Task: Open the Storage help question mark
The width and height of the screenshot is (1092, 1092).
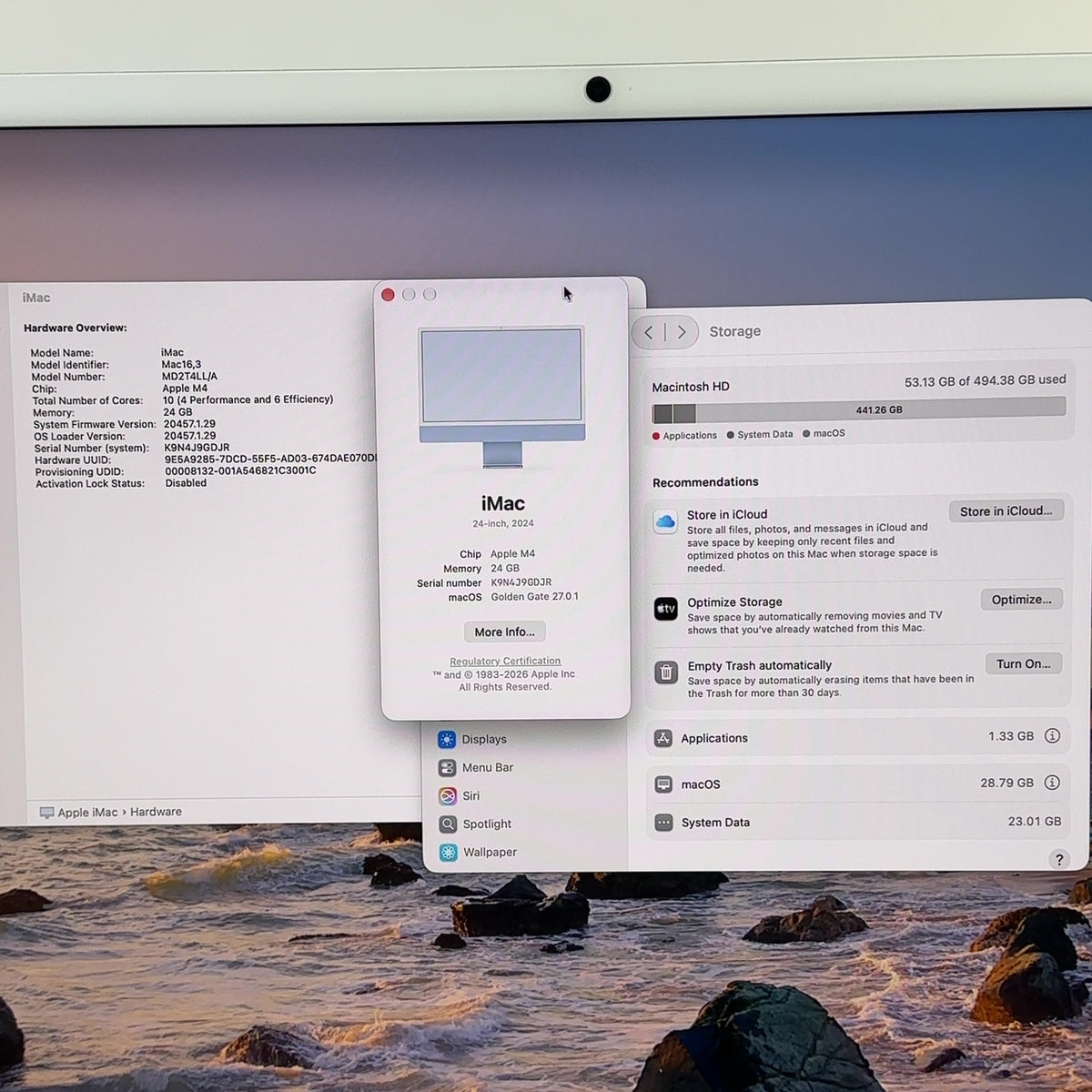Action: [1058, 859]
